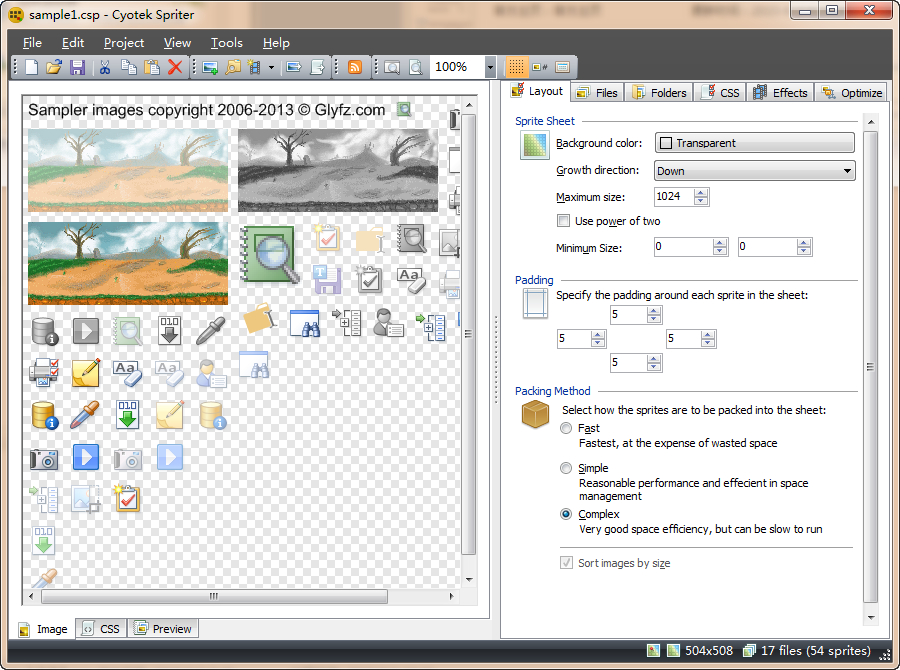
Task: Open the Growth direction dropdown
Action: [x=754, y=171]
